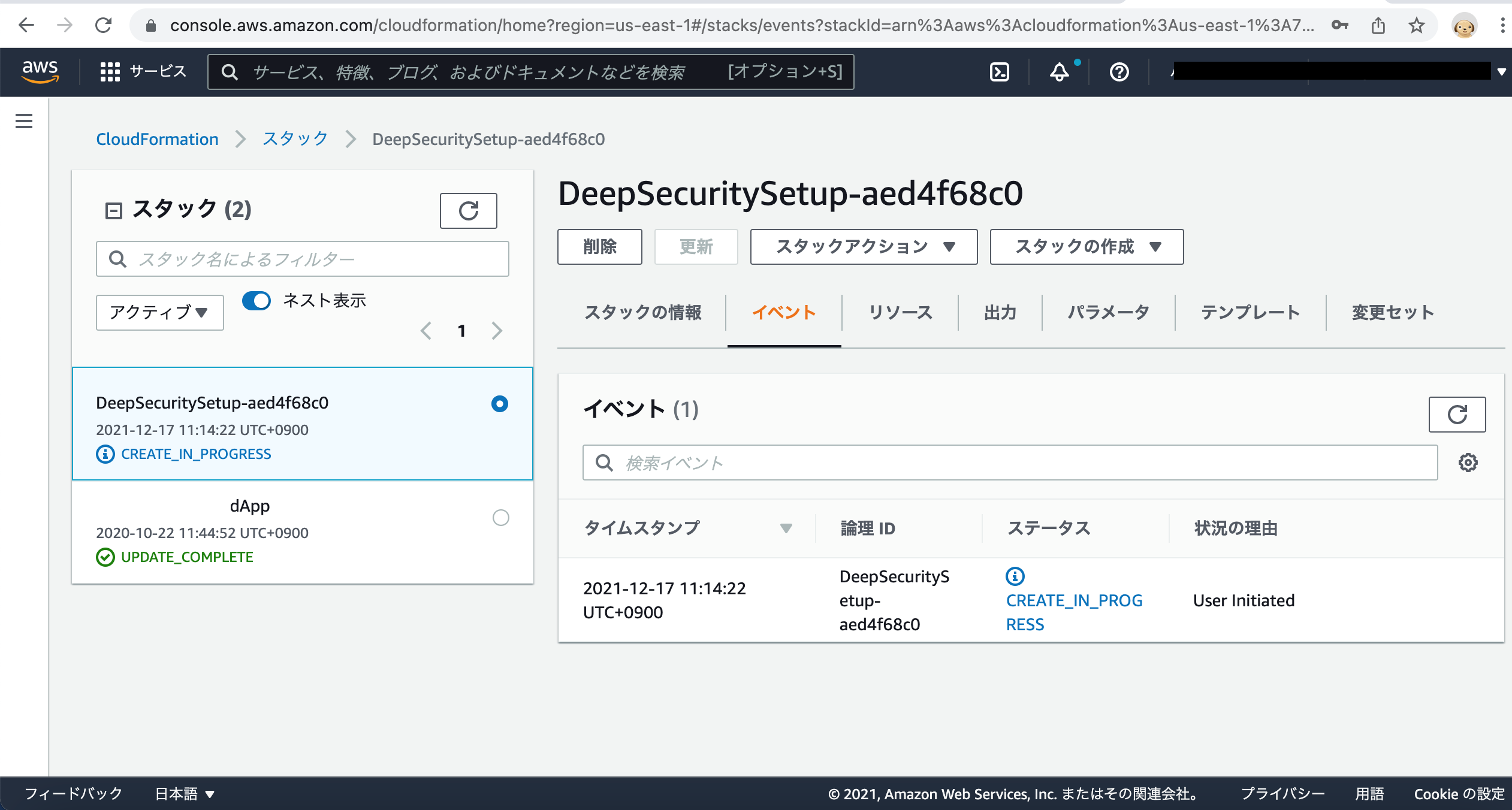Switch to パラメータ tab
This screenshot has height=810, width=1512.
pos(1108,312)
